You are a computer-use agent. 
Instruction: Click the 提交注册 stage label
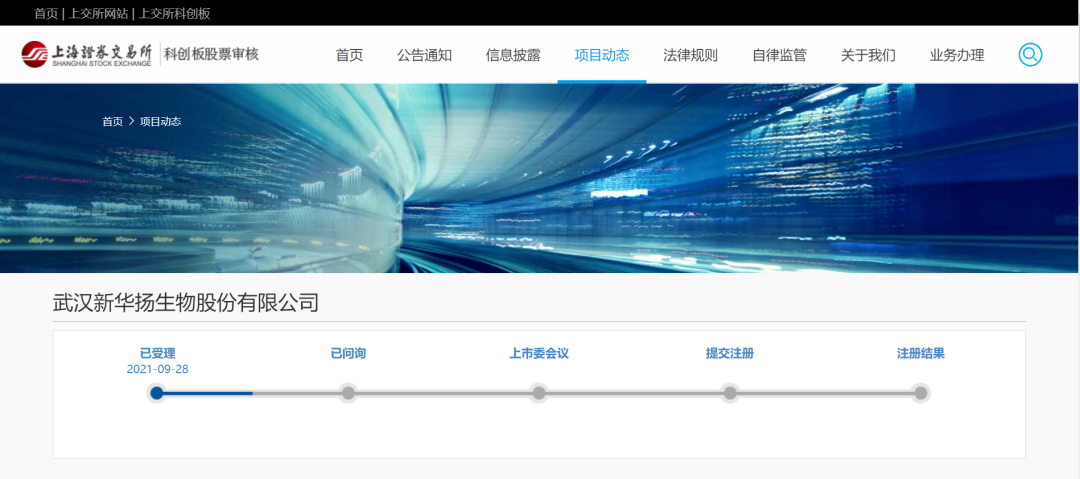(x=729, y=354)
